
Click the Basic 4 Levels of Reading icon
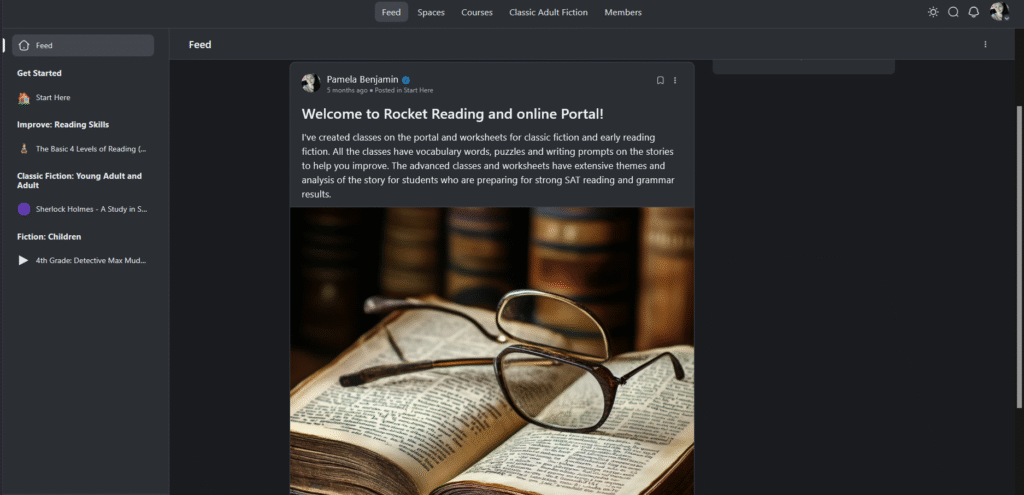[24, 149]
